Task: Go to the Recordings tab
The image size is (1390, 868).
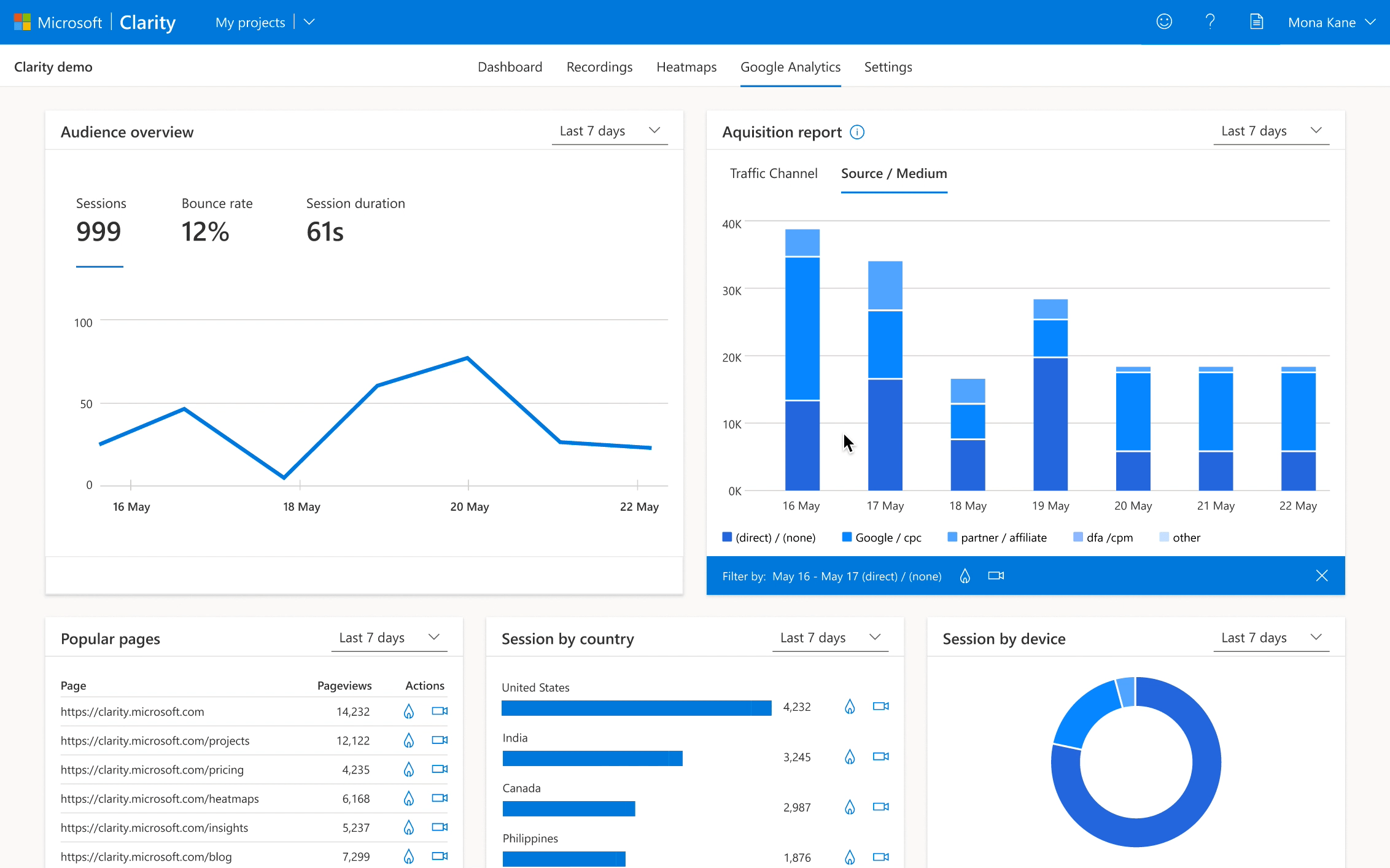Action: coord(599,67)
